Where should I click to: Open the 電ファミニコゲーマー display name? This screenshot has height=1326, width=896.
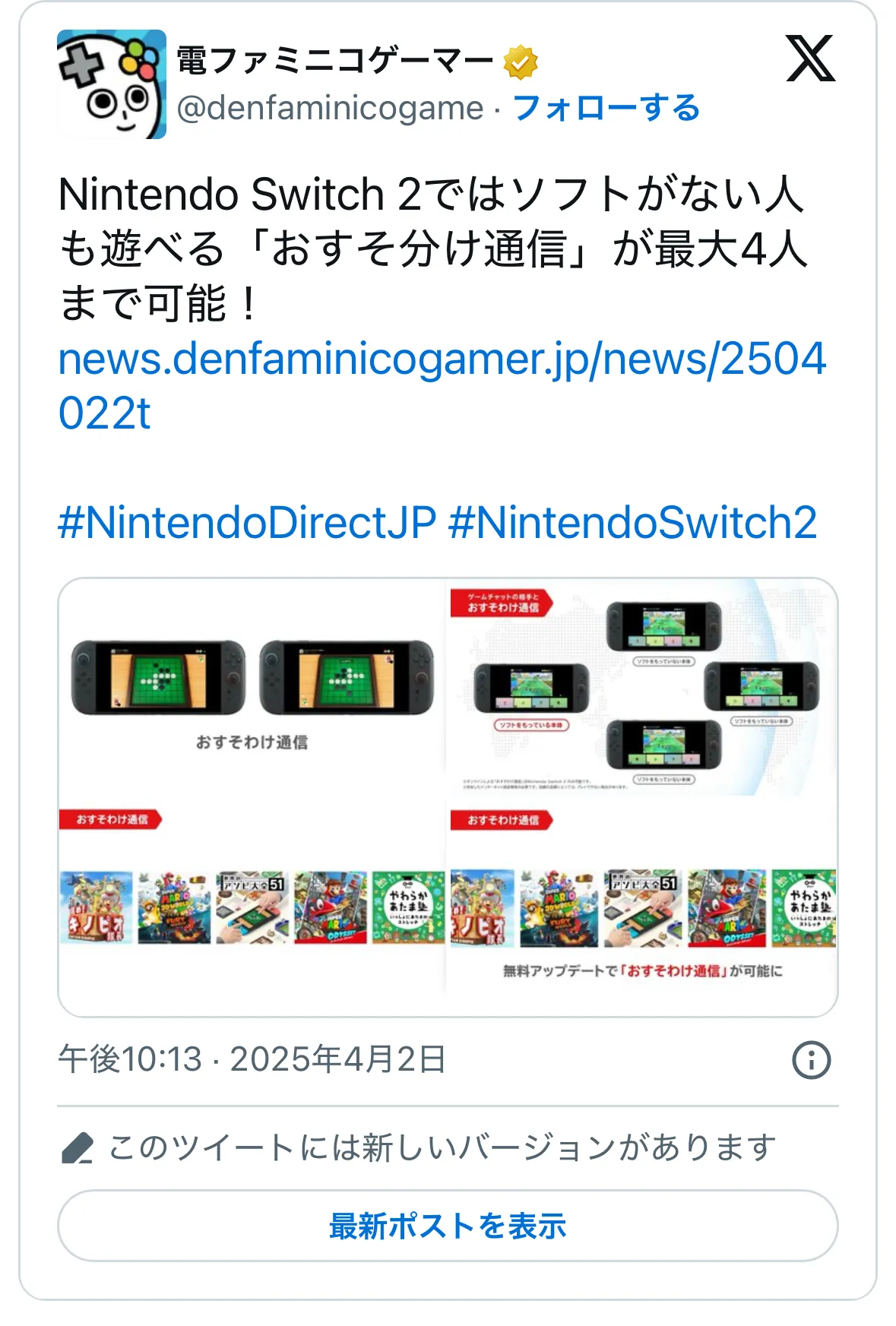335,61
